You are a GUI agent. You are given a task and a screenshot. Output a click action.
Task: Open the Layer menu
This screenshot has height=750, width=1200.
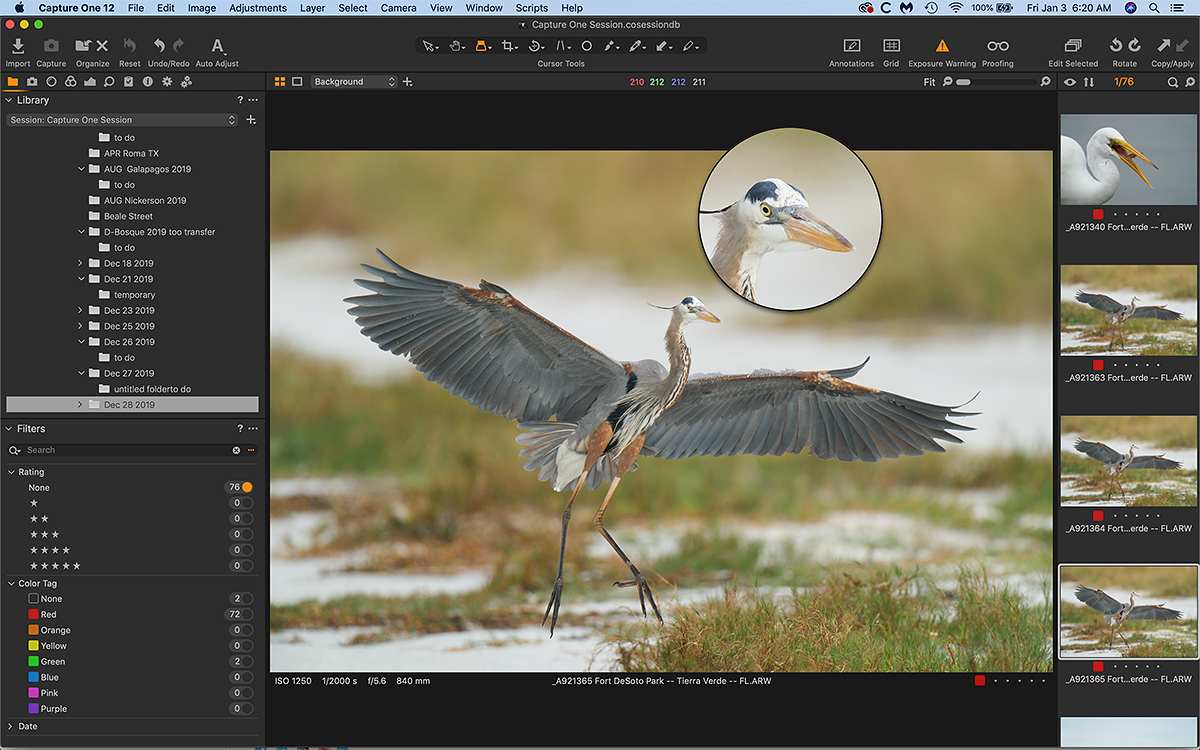pyautogui.click(x=312, y=8)
